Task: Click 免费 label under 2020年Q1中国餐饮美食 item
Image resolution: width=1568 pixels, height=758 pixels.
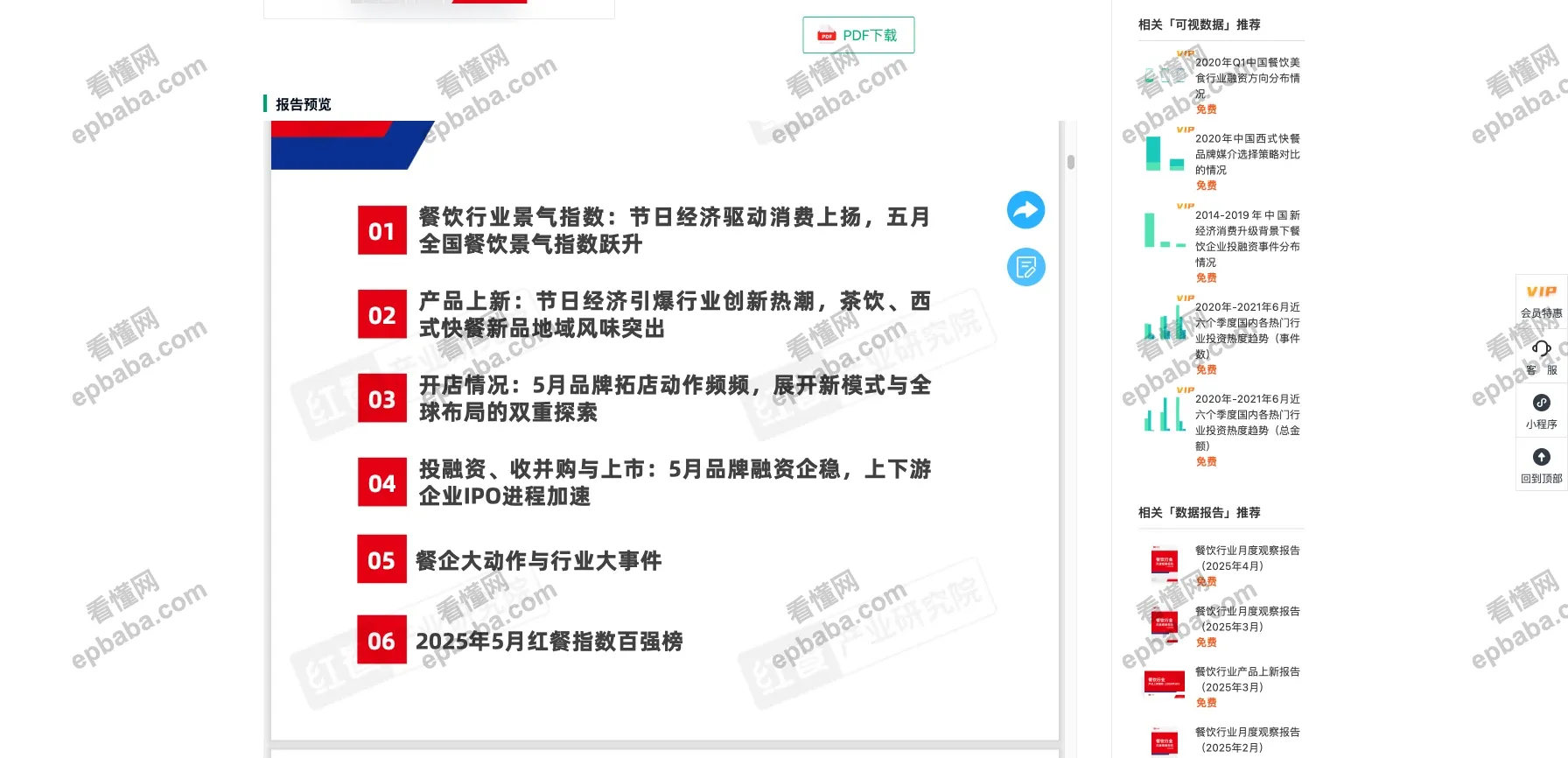Action: 1206,109
